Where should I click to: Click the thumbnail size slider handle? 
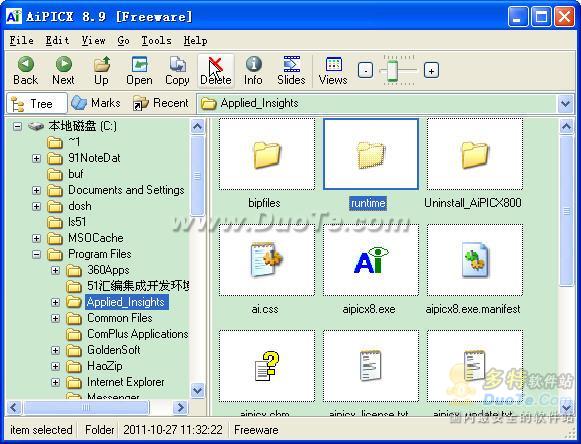pyautogui.click(x=392, y=70)
